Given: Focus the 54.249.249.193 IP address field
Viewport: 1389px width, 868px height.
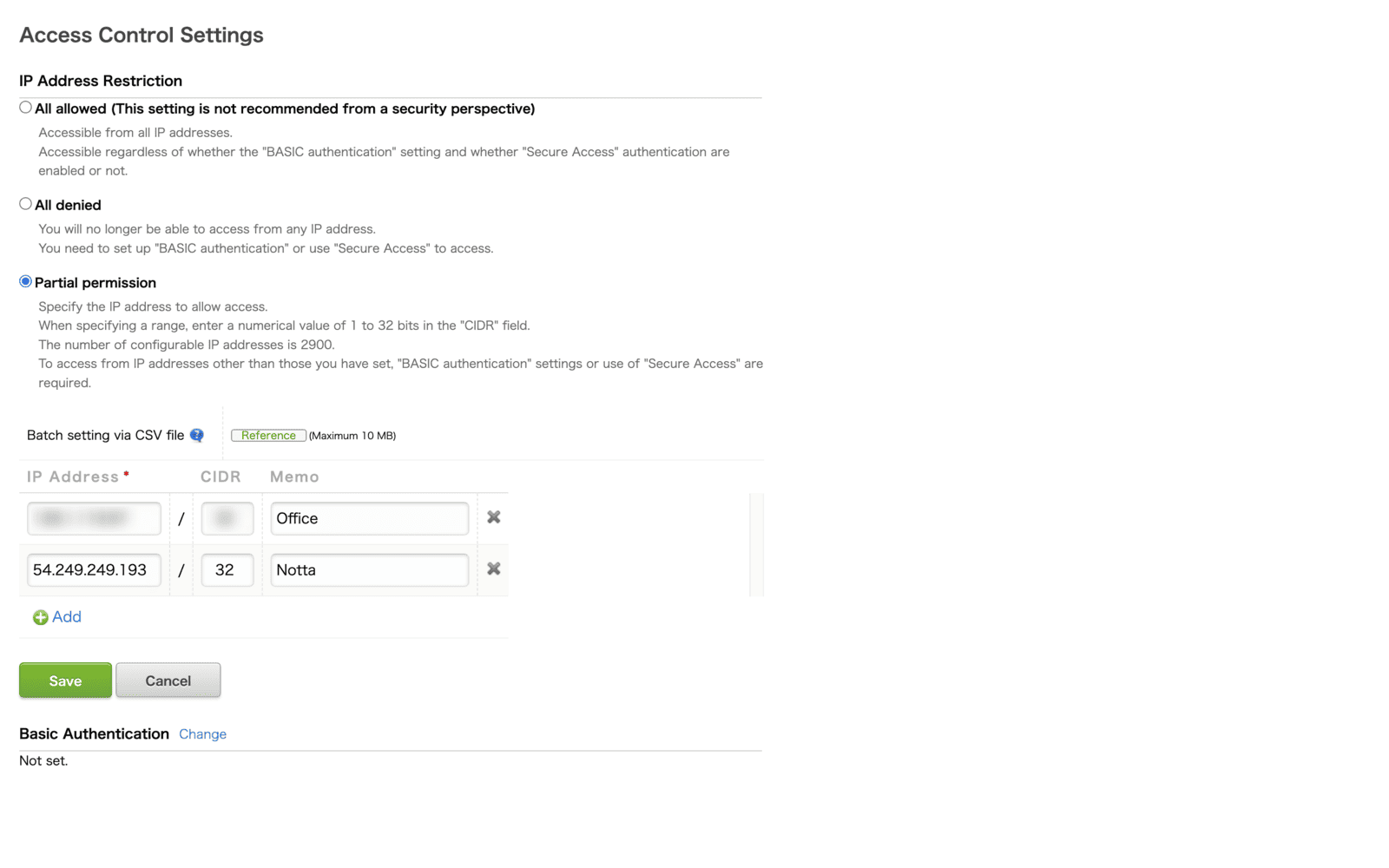Looking at the screenshot, I should coord(94,570).
